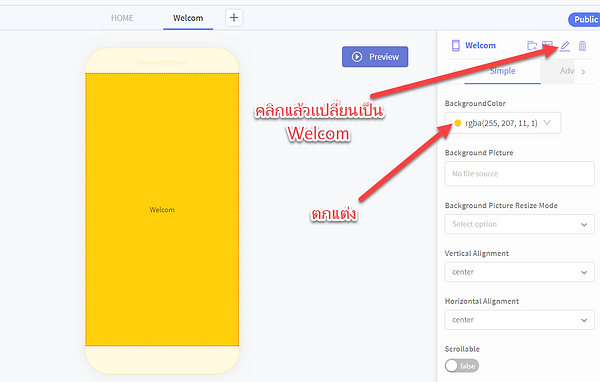Viewport: 600px width, 382px height.
Task: Delete the Welcom page with the trash icon
Action: (582, 46)
